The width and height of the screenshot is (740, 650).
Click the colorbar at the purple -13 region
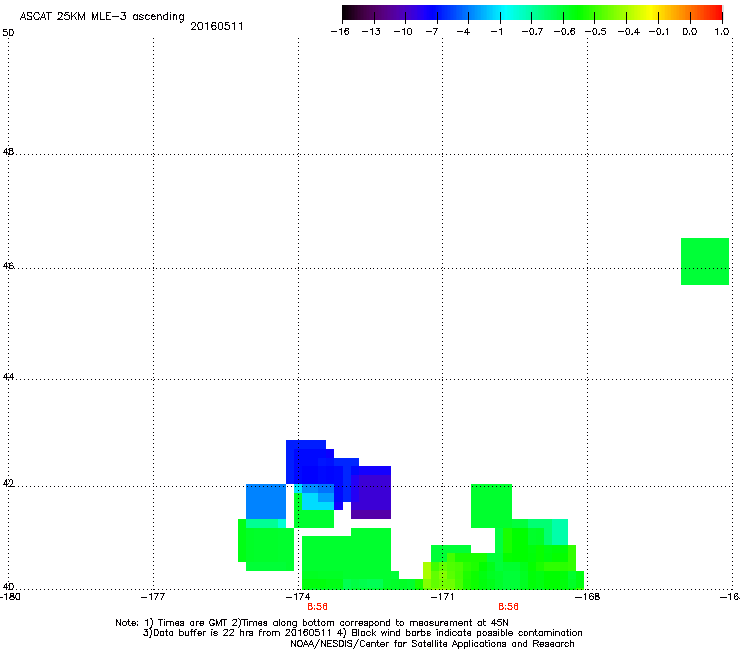pyautogui.click(x=374, y=13)
